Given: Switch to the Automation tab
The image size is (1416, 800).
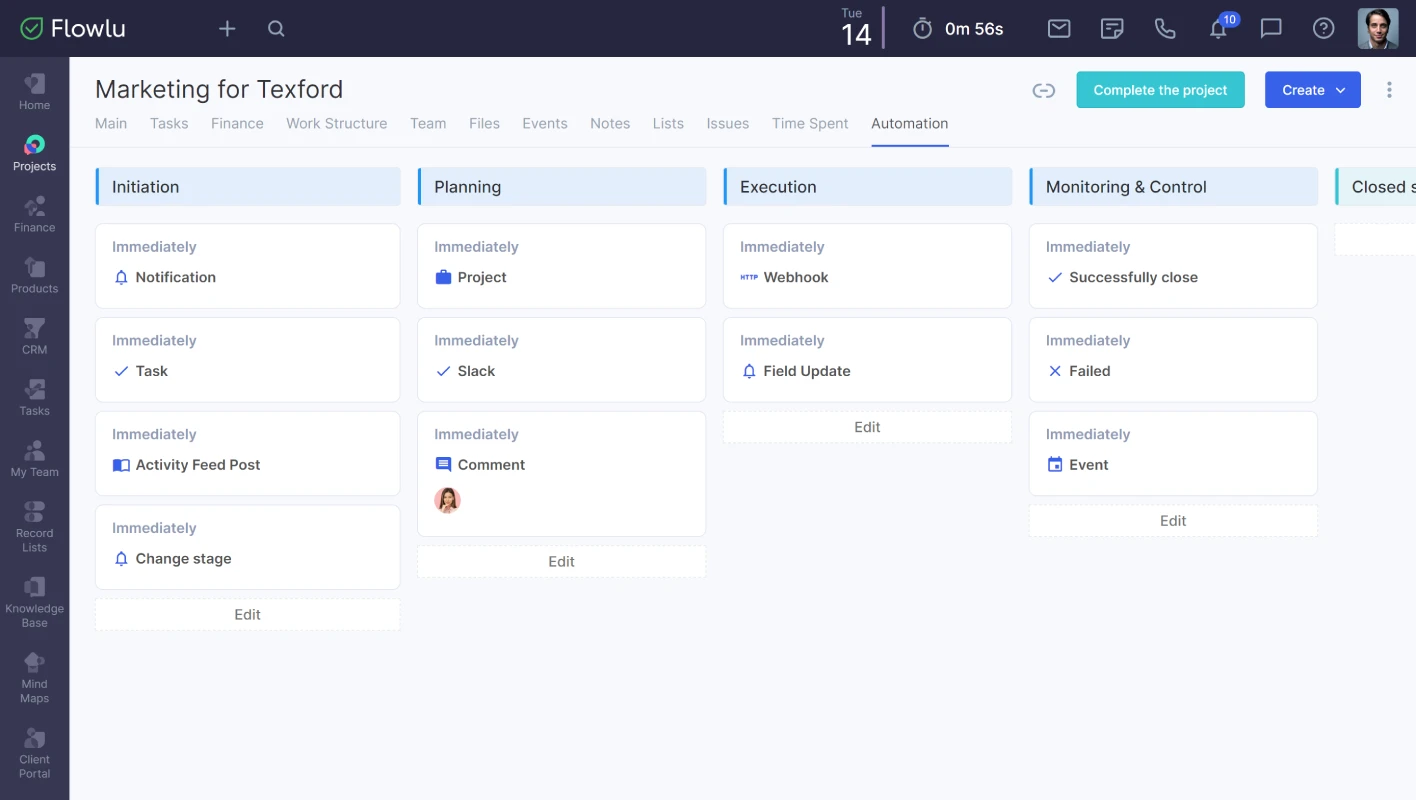Looking at the screenshot, I should [908, 123].
